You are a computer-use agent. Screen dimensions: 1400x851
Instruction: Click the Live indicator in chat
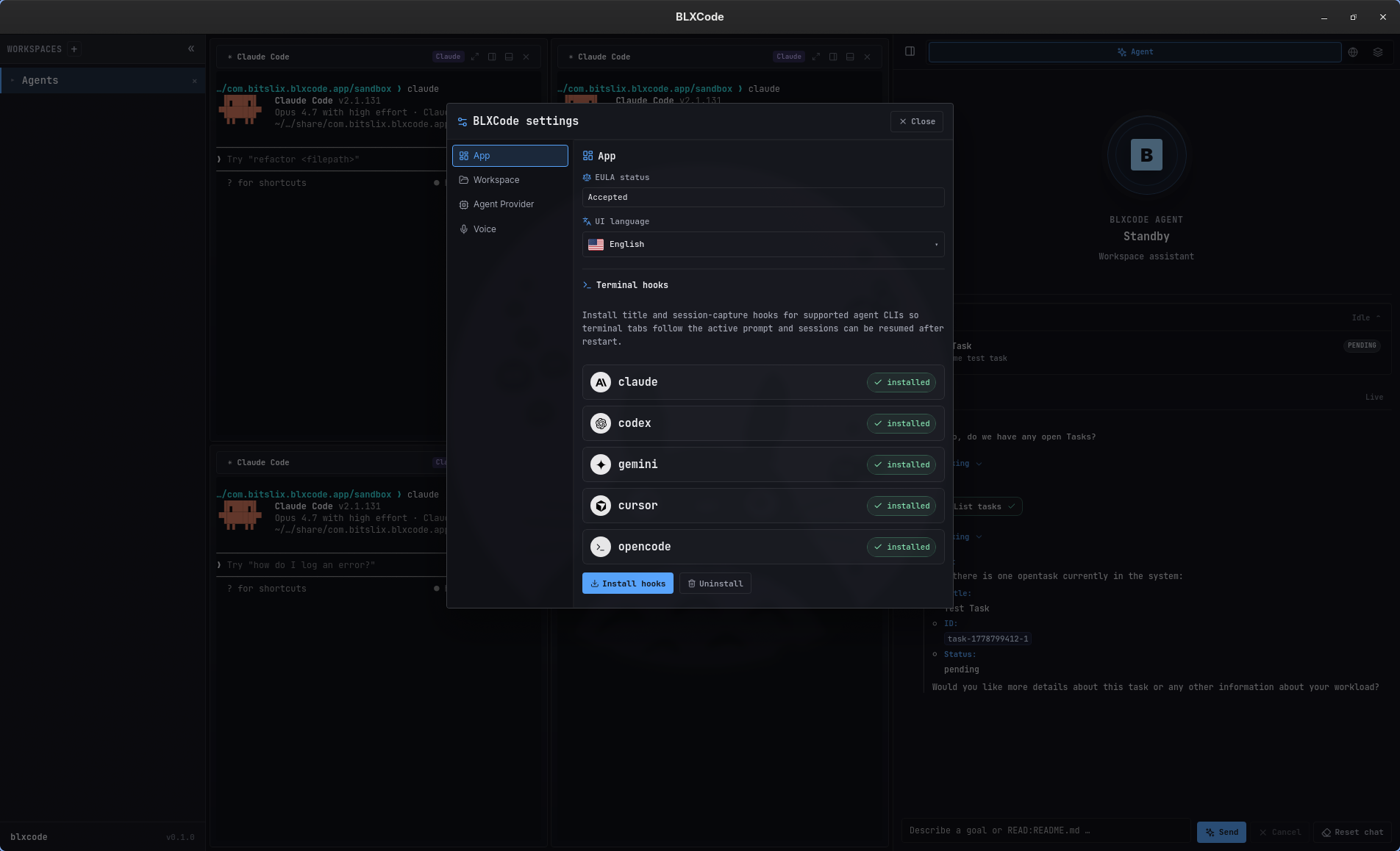pyautogui.click(x=1374, y=397)
